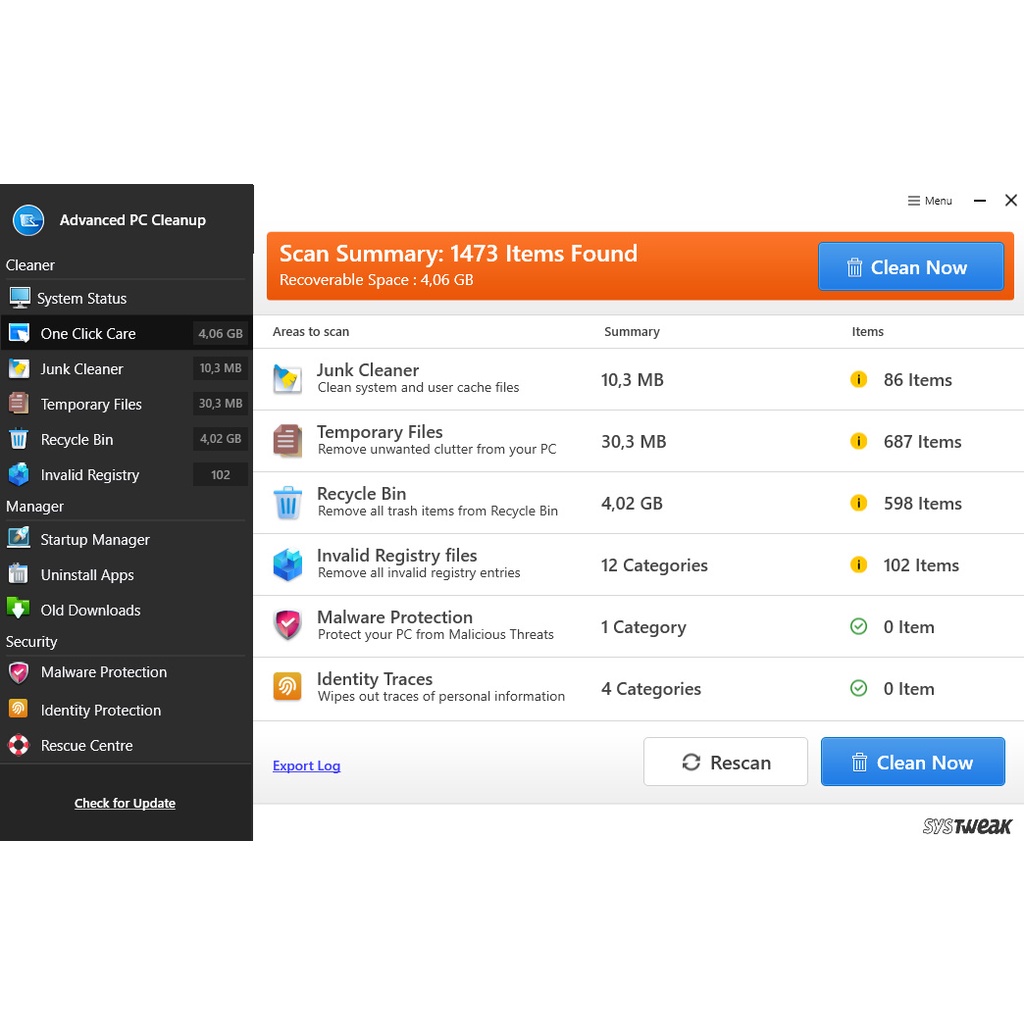The image size is (1024, 1024).
Task: Open Recycle Bin from sidebar icon
Action: [19, 439]
